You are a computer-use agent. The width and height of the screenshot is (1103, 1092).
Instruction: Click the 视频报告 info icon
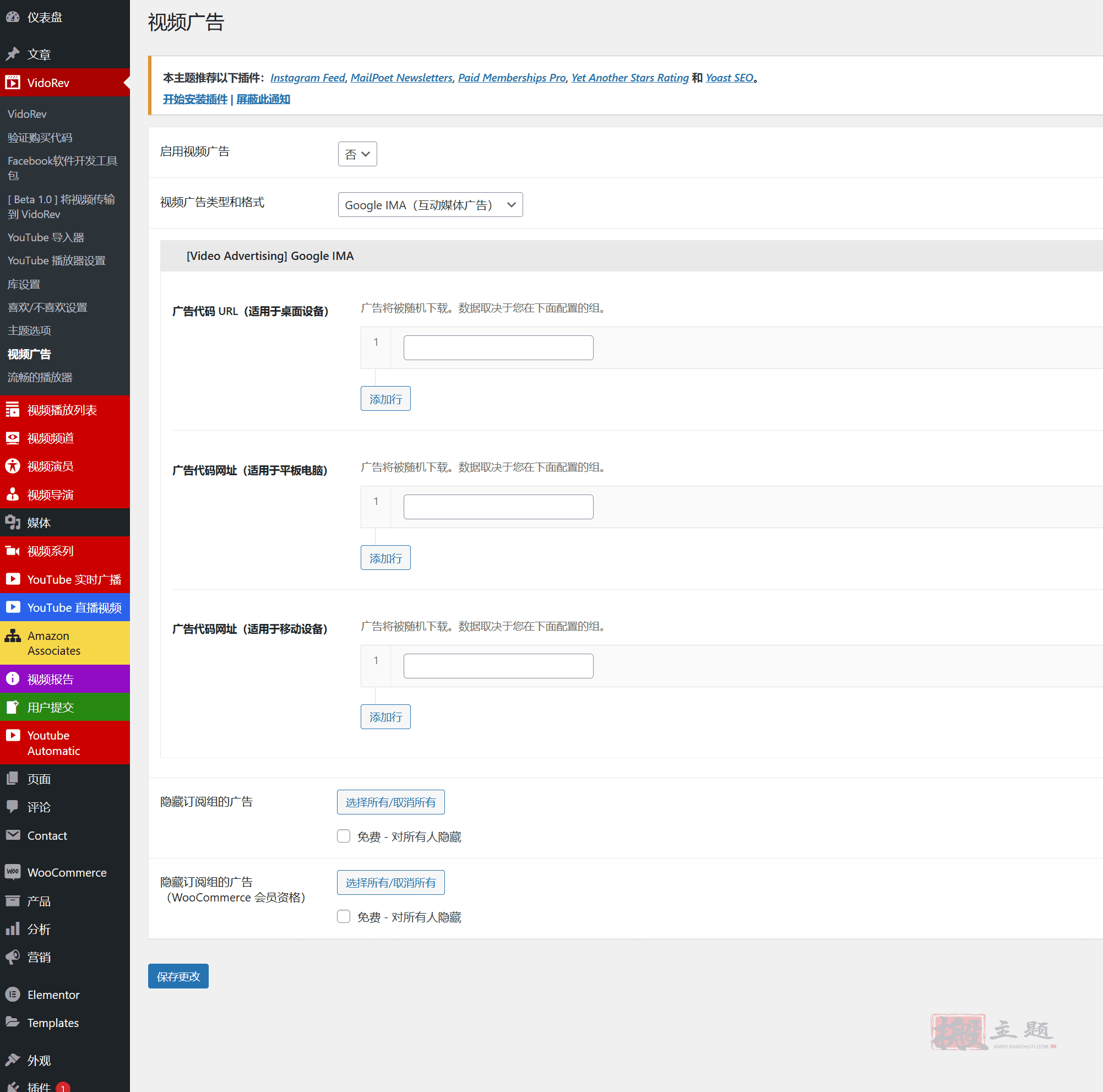click(13, 679)
